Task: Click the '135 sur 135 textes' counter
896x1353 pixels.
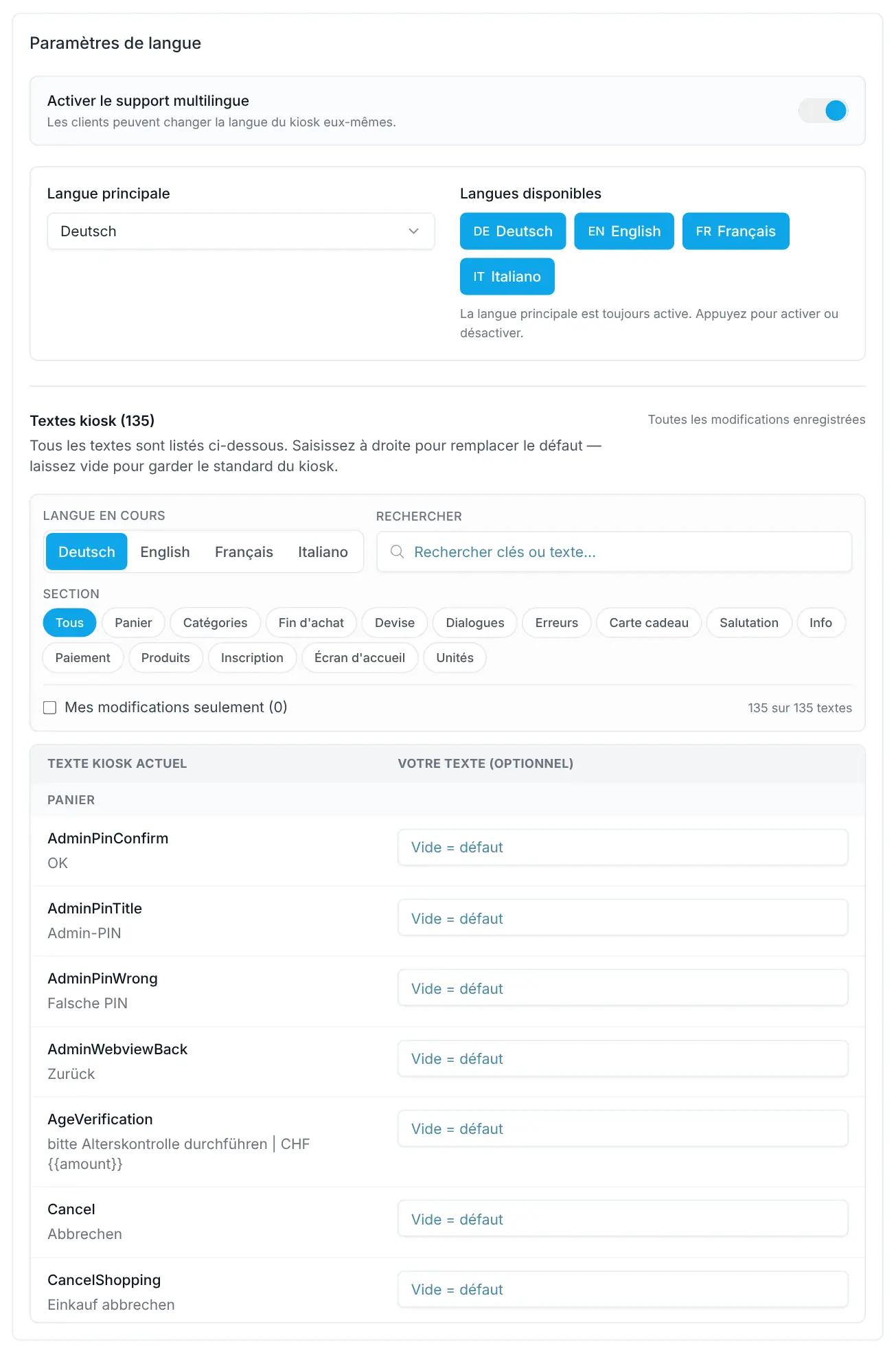Action: point(800,708)
